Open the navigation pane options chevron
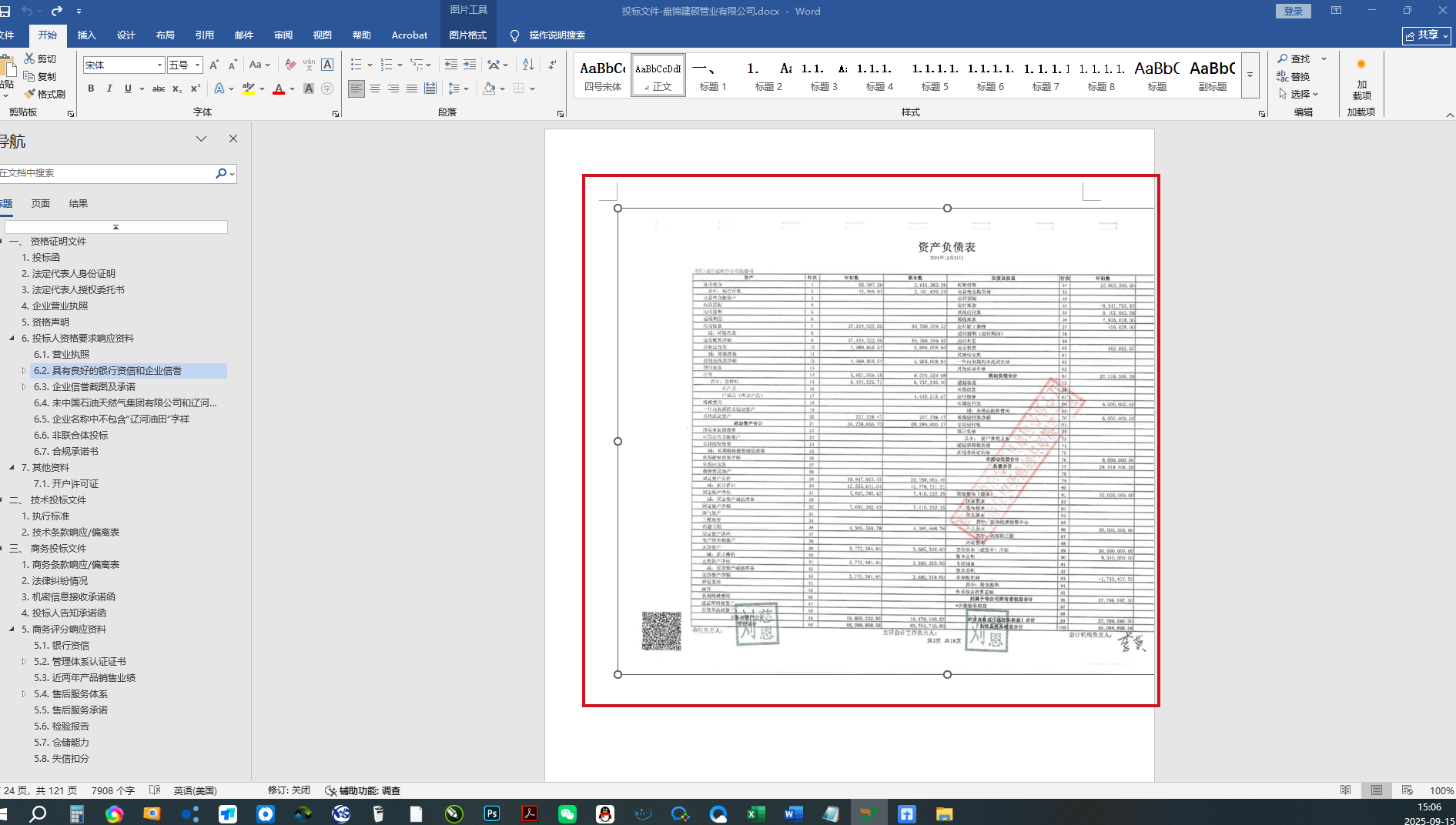 tap(201, 139)
